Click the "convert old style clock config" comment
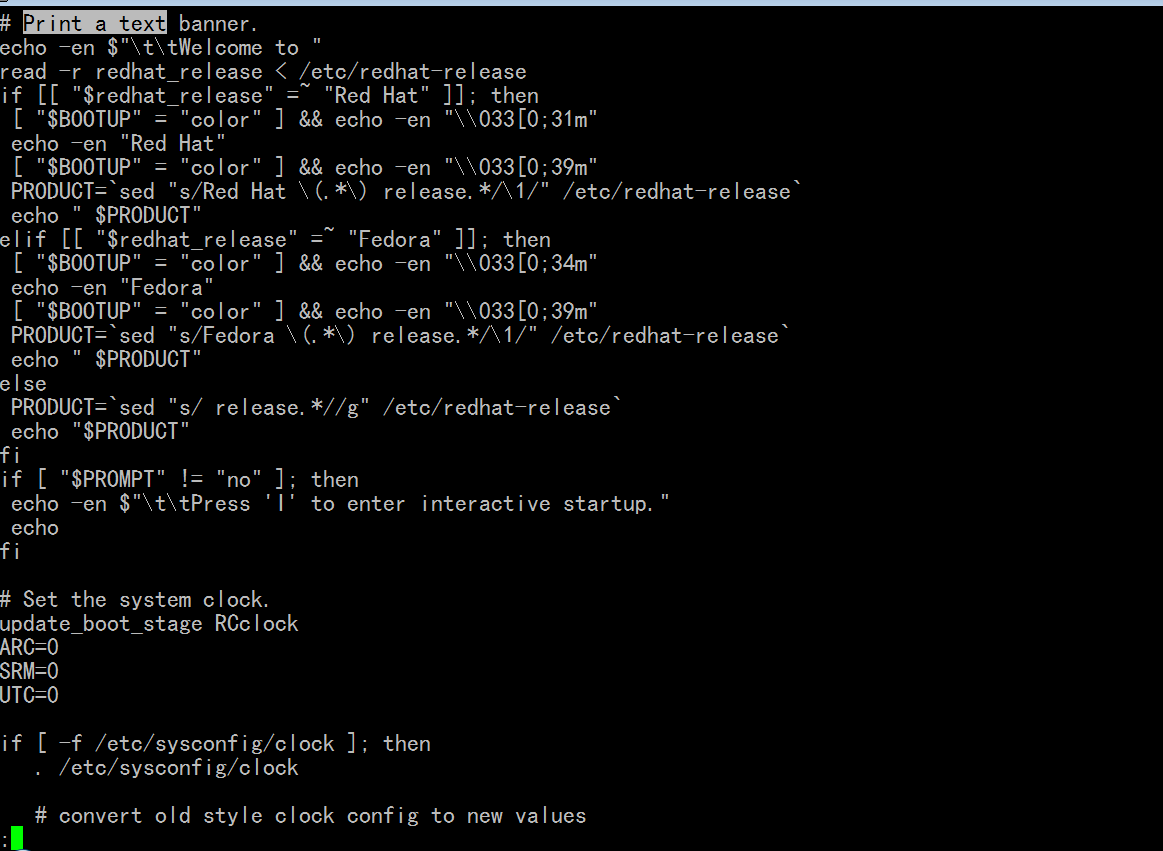 tap(310, 815)
